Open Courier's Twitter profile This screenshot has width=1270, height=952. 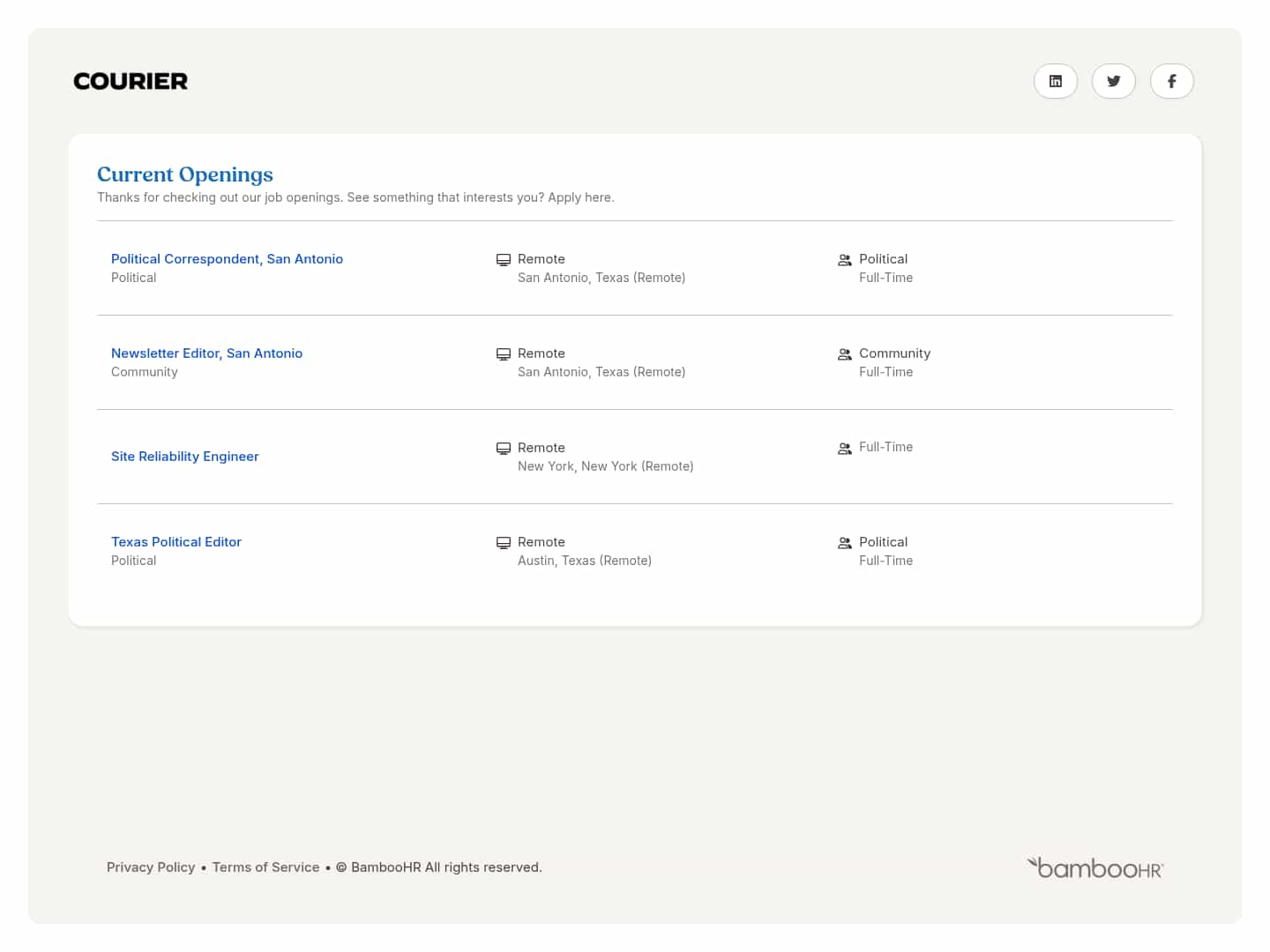coord(1113,81)
